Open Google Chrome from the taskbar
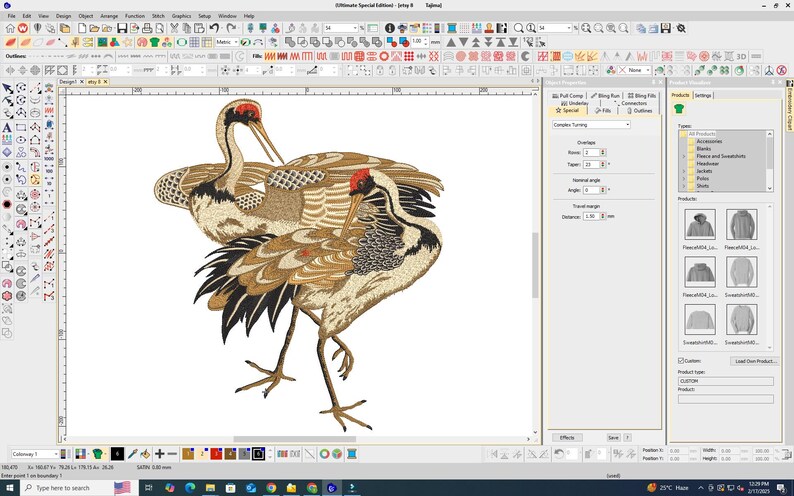 click(271, 488)
